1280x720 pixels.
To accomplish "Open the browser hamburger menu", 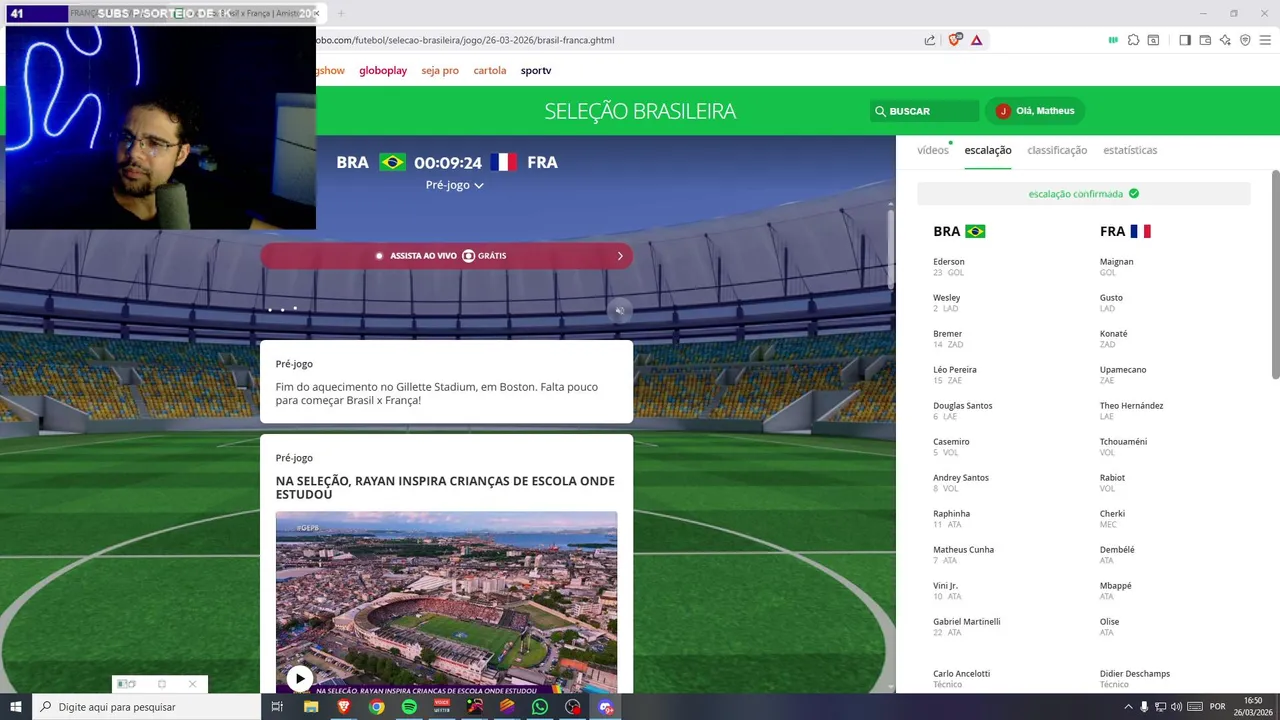I will point(1265,40).
